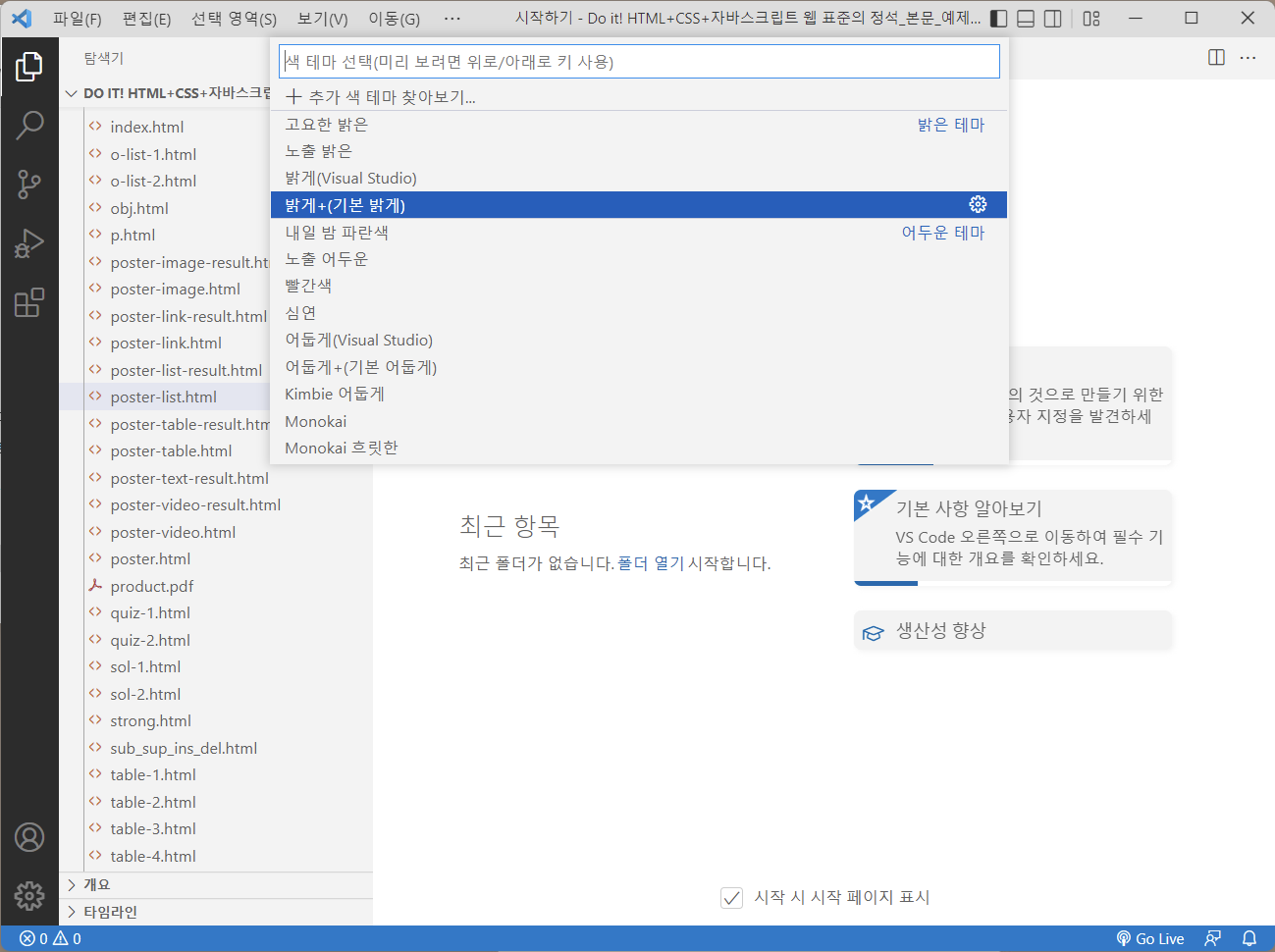
Task: Select the 노출 밝은 theme
Action: tap(639, 151)
